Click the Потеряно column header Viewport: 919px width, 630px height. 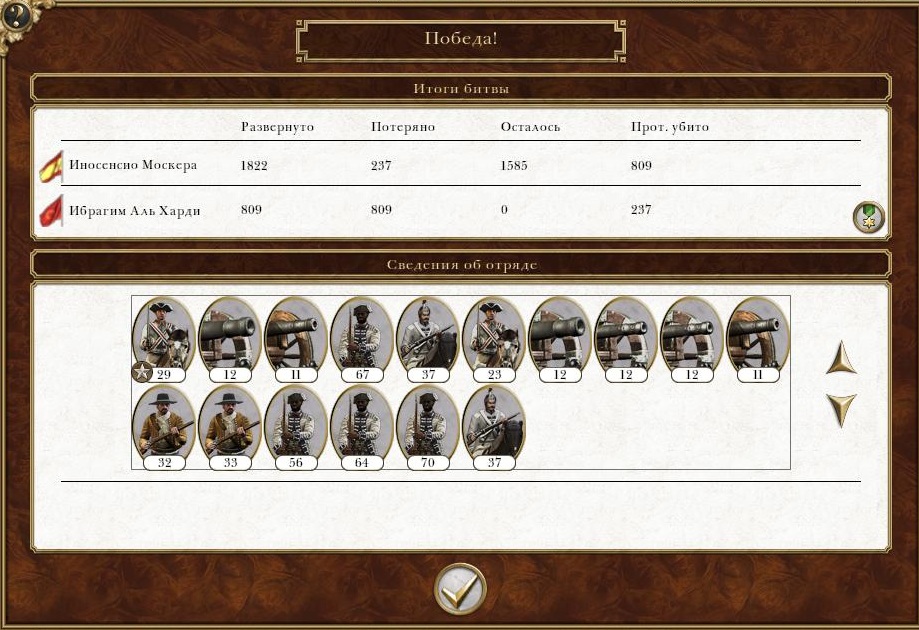pyautogui.click(x=403, y=127)
